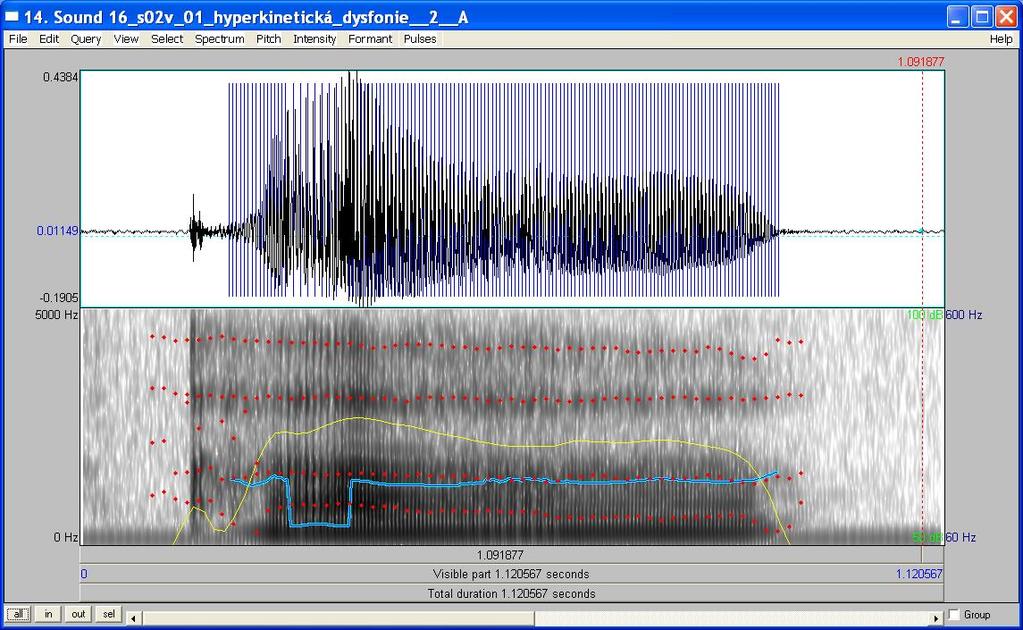Screen dimensions: 1023x630
Task: Click the 'sel' zoom button
Action: point(108,614)
